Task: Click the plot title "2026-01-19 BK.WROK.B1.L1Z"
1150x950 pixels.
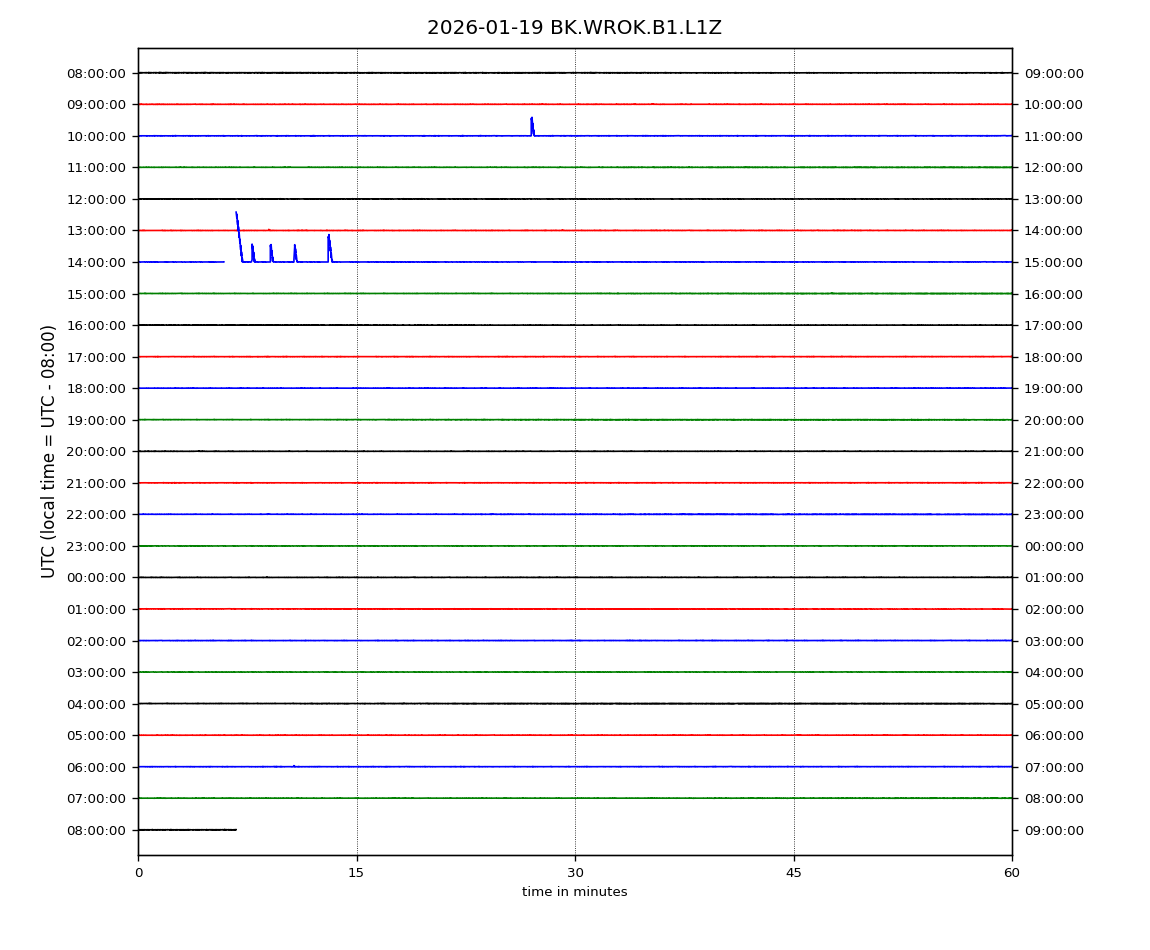Action: tap(574, 28)
